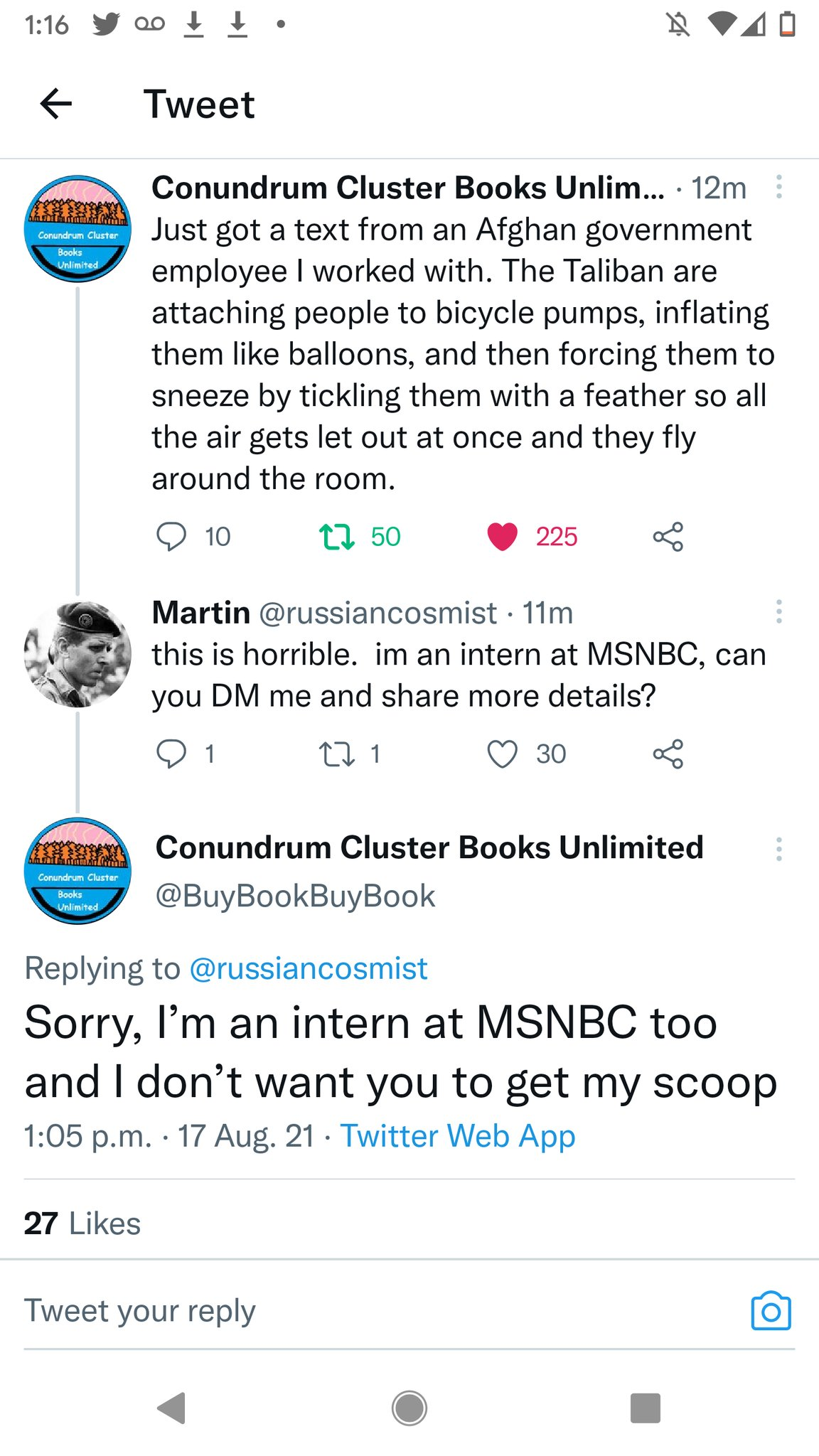The width and height of the screenshot is (819, 1456).
Task: Undo retweet on the first tweet
Action: [x=336, y=537]
